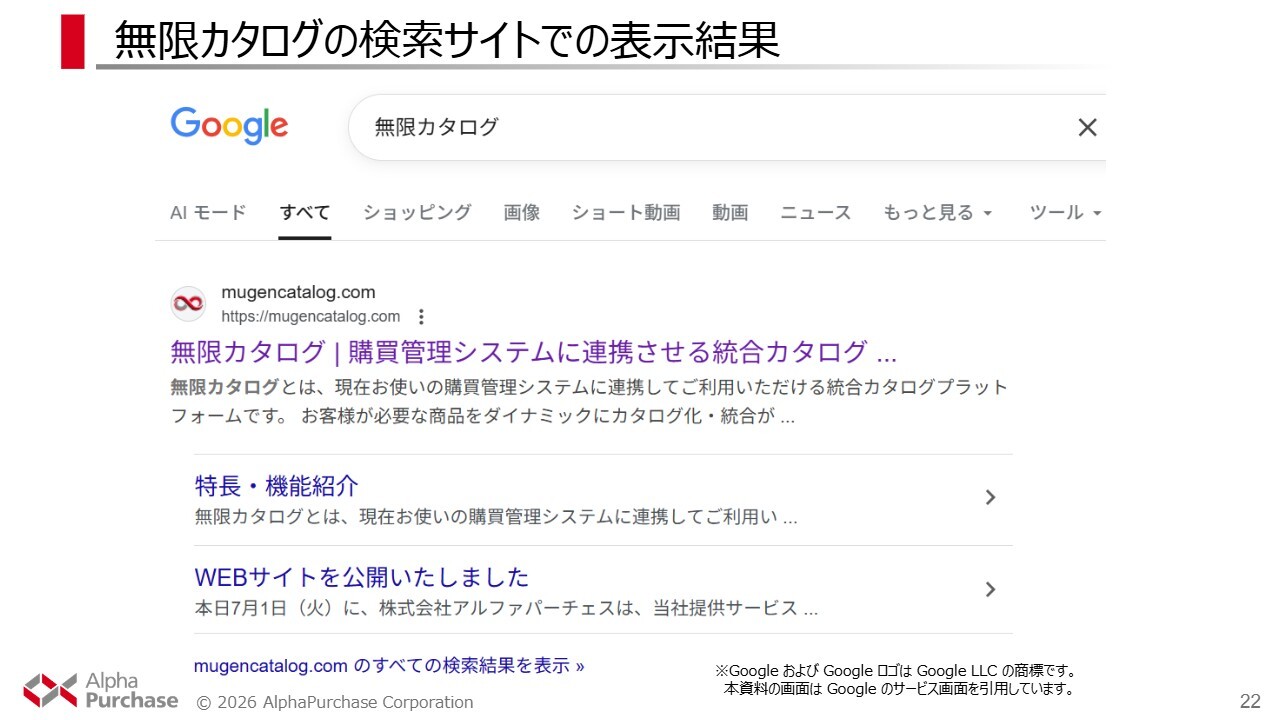1280x720 pixels.
Task: Go to the ニュース tab
Action: click(815, 213)
